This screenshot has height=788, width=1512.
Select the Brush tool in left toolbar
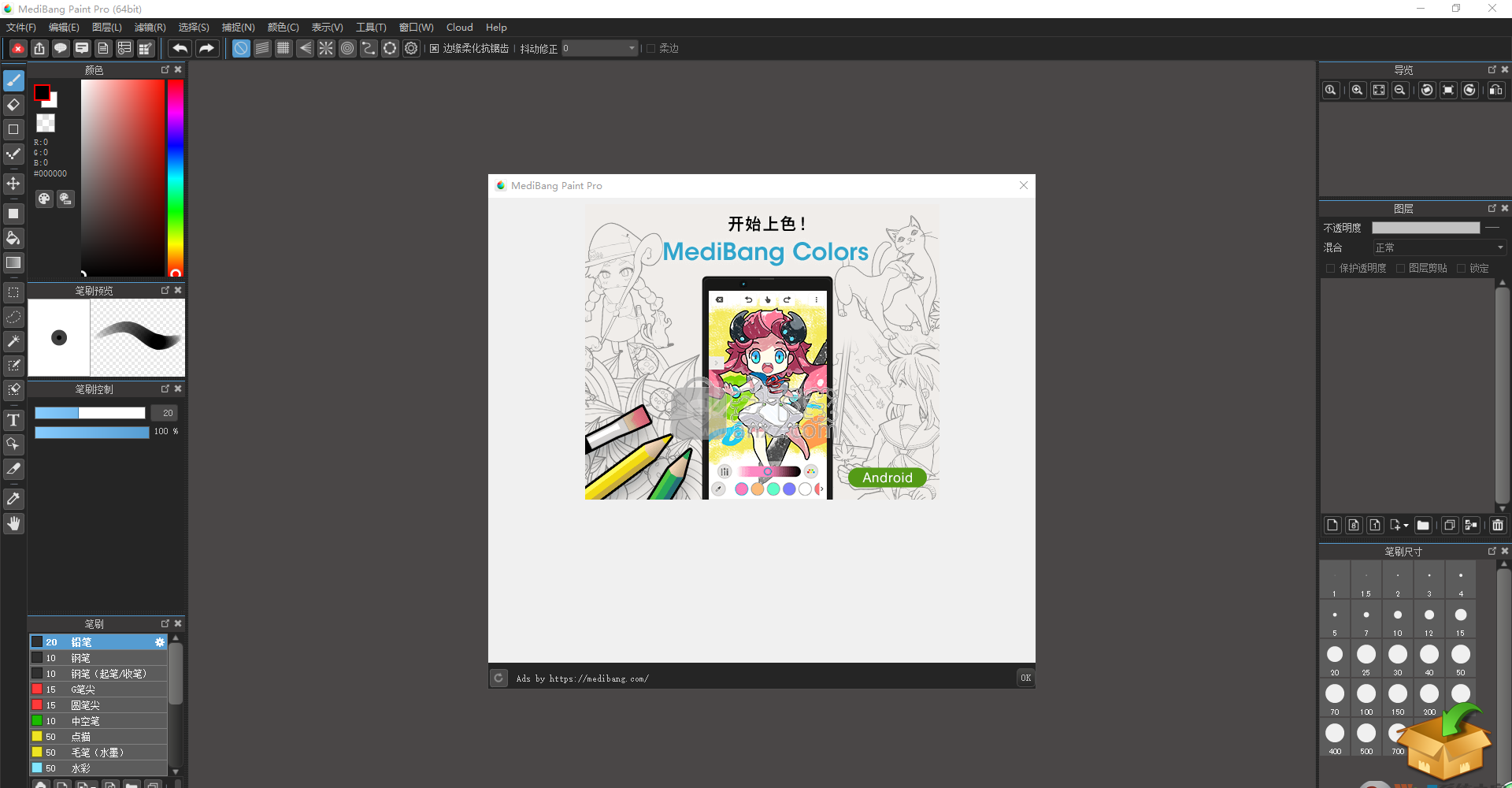click(13, 80)
